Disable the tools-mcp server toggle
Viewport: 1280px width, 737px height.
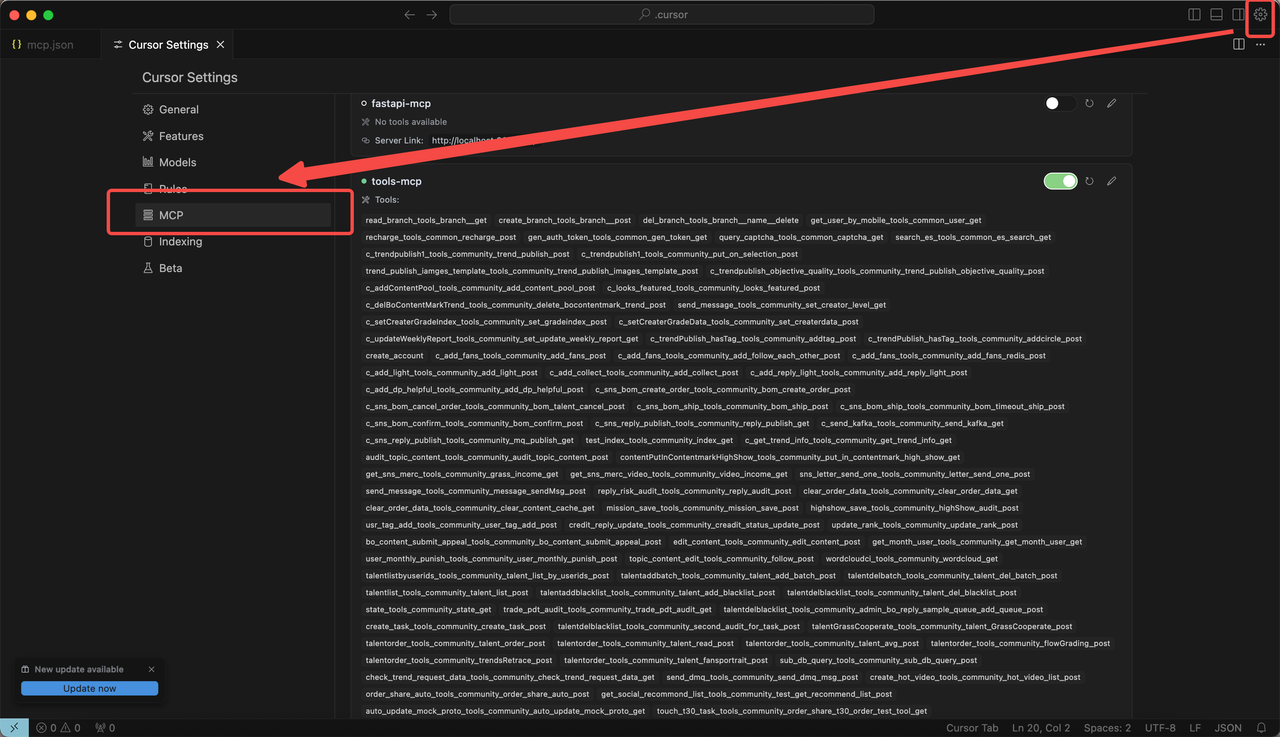click(1060, 181)
